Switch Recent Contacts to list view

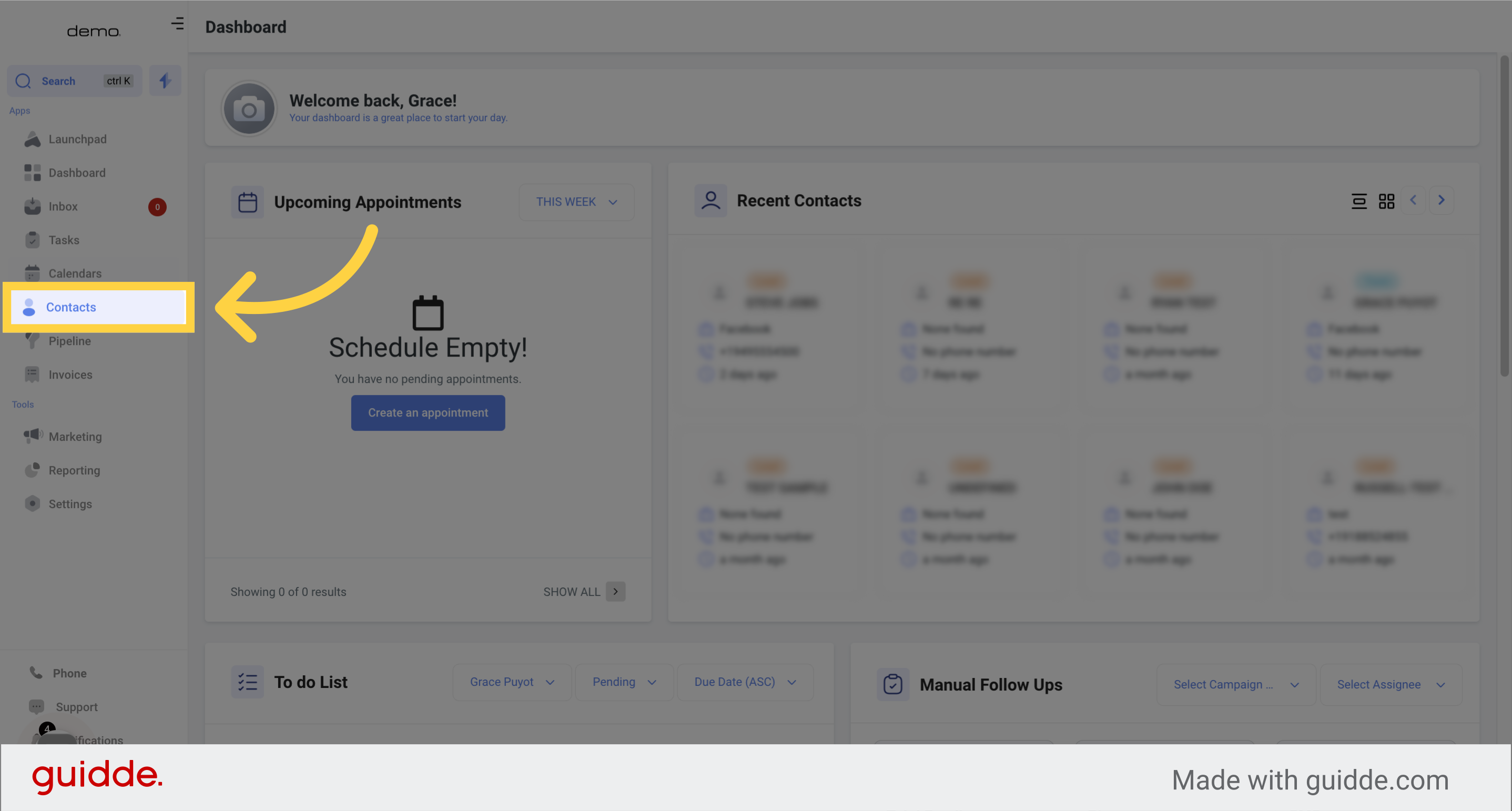pos(1360,201)
